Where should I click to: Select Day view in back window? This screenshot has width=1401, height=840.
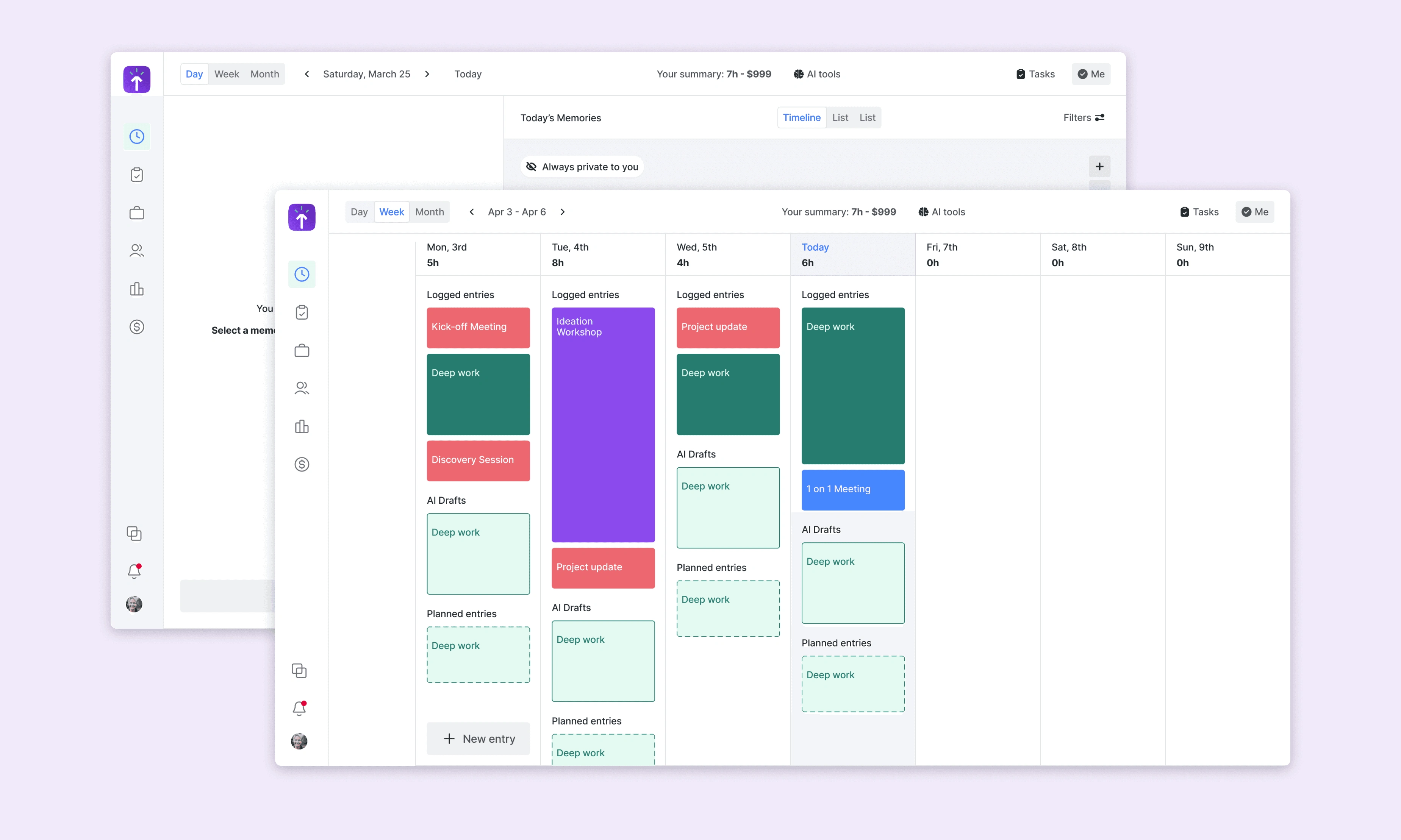click(x=194, y=74)
